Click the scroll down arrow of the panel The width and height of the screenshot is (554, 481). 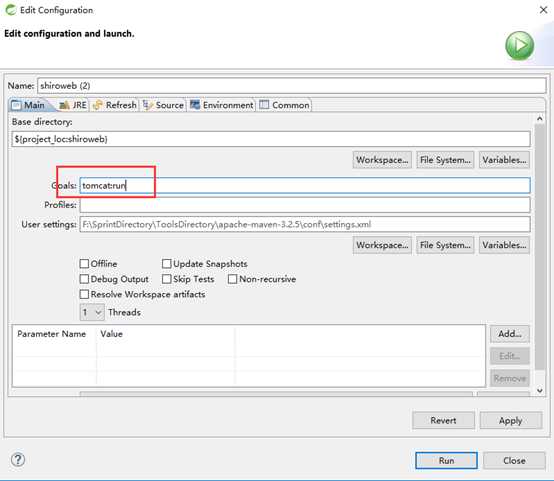[x=540, y=390]
